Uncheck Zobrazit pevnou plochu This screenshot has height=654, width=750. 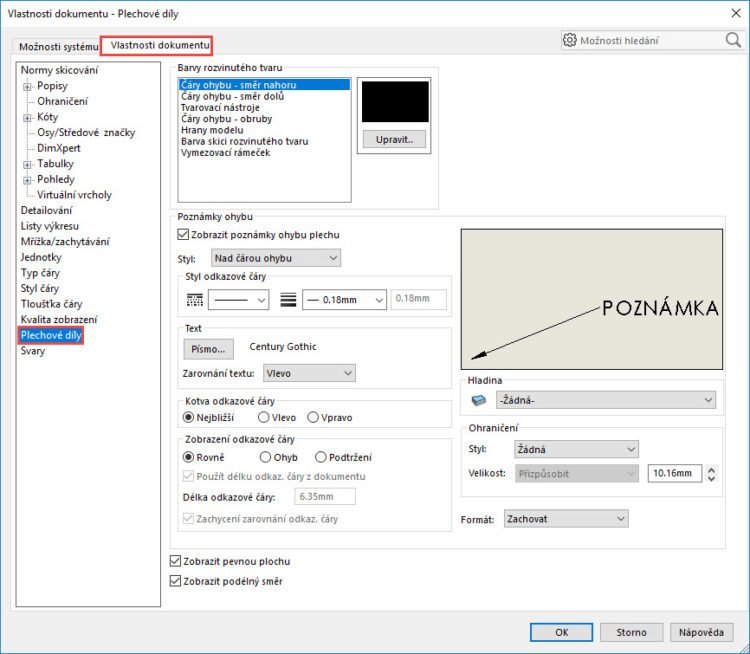click(177, 562)
